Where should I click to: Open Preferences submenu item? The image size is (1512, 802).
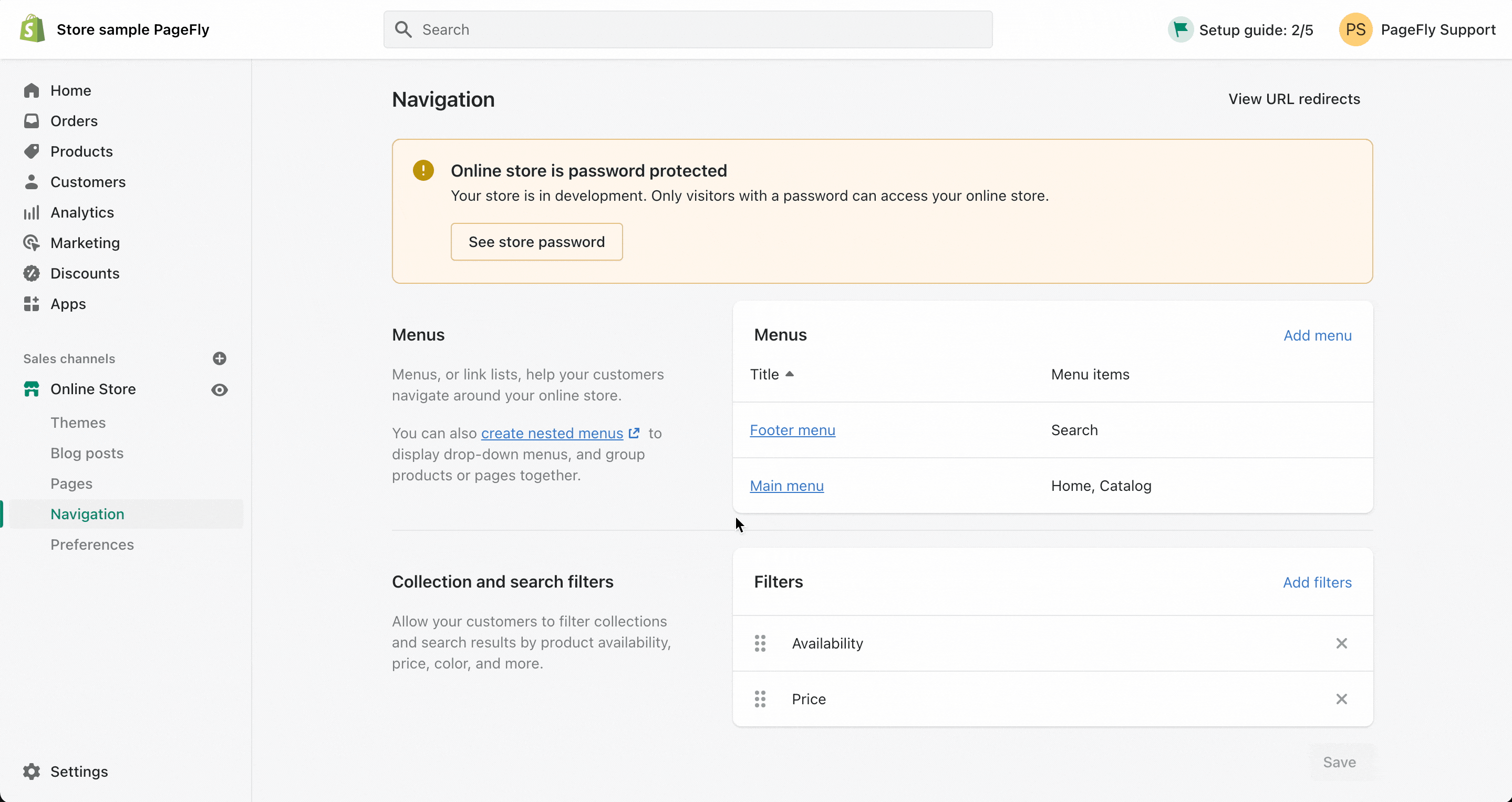point(92,545)
